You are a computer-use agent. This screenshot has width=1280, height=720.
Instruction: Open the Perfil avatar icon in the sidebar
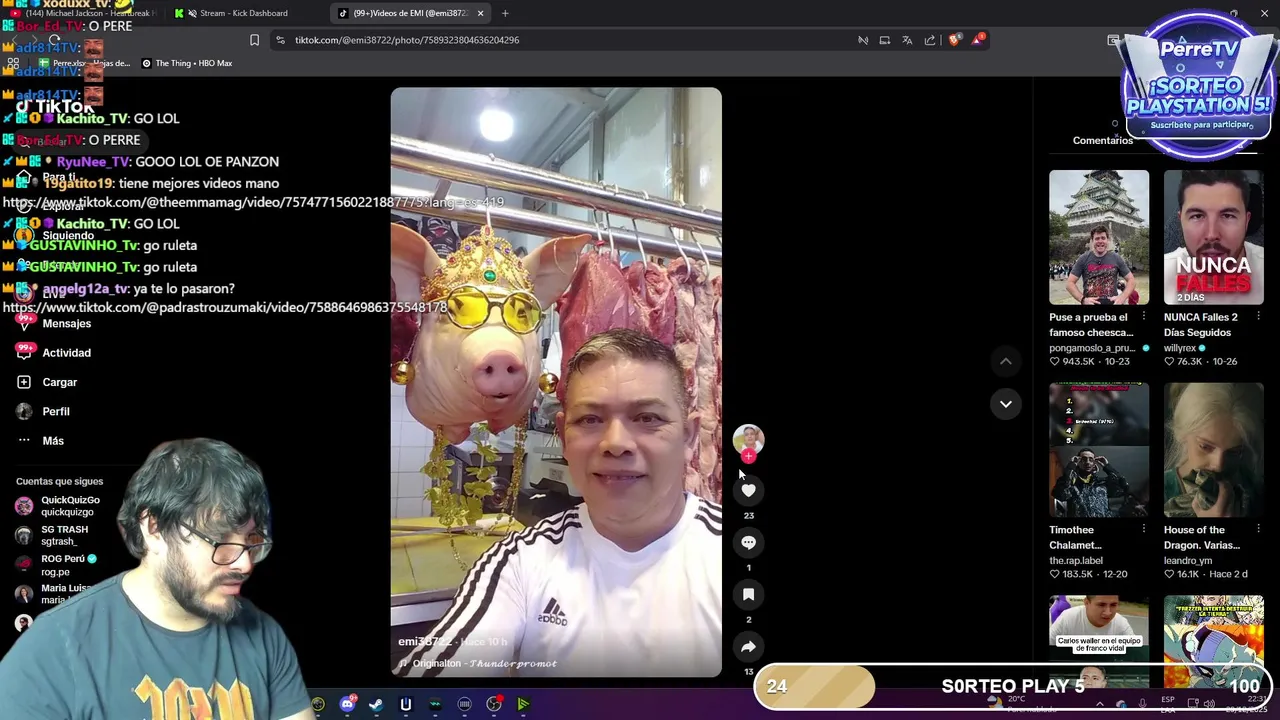pos(24,411)
